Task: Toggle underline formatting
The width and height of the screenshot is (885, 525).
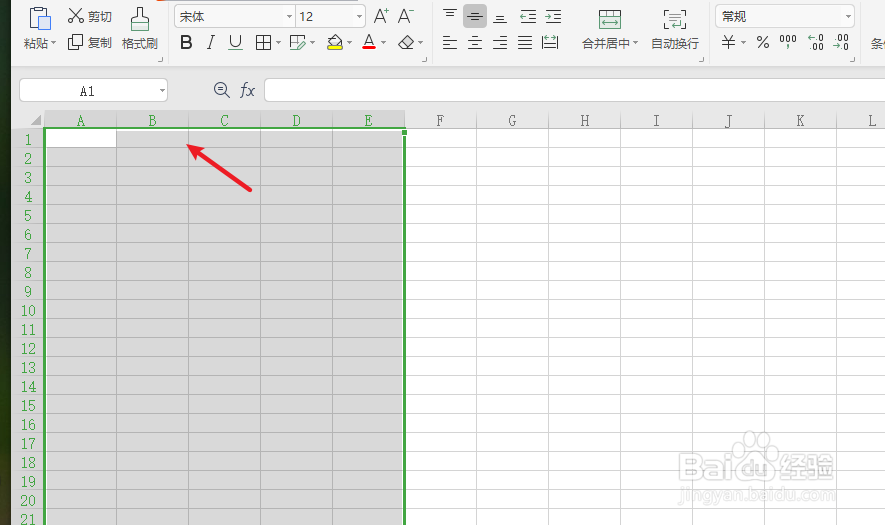Action: tap(235, 42)
